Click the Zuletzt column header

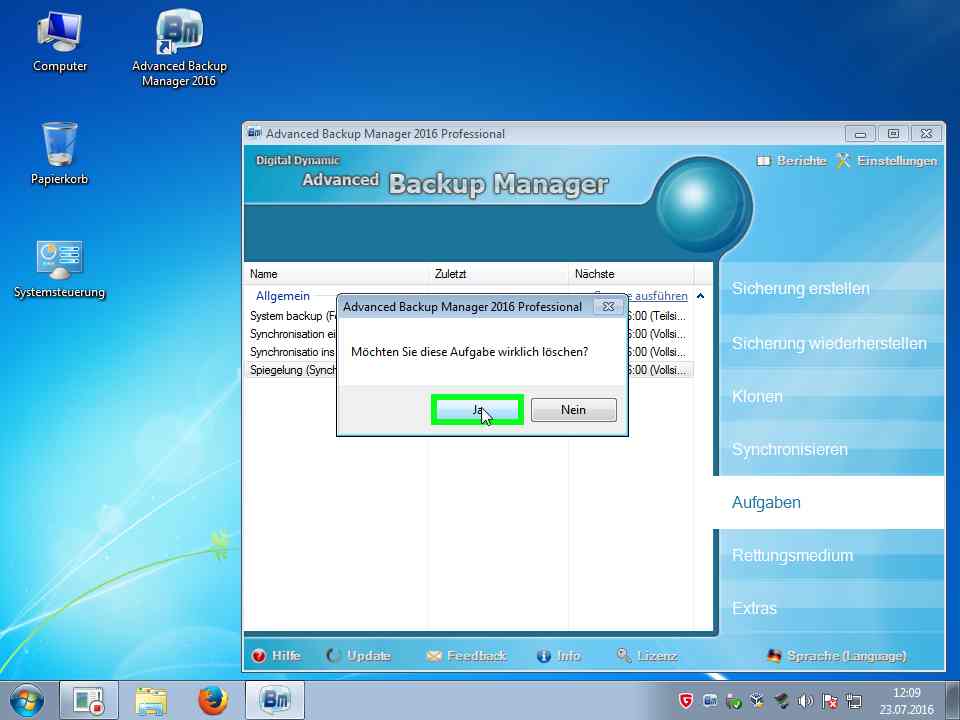[x=498, y=274]
